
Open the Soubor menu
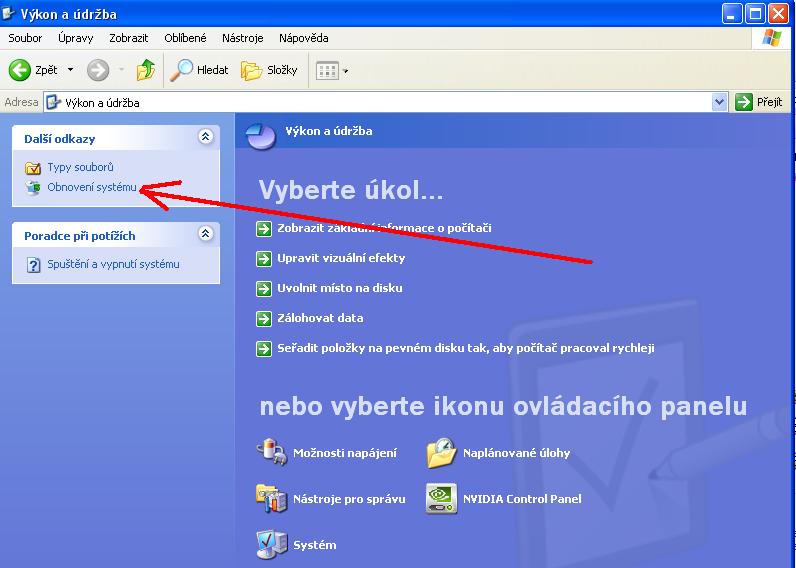25,38
